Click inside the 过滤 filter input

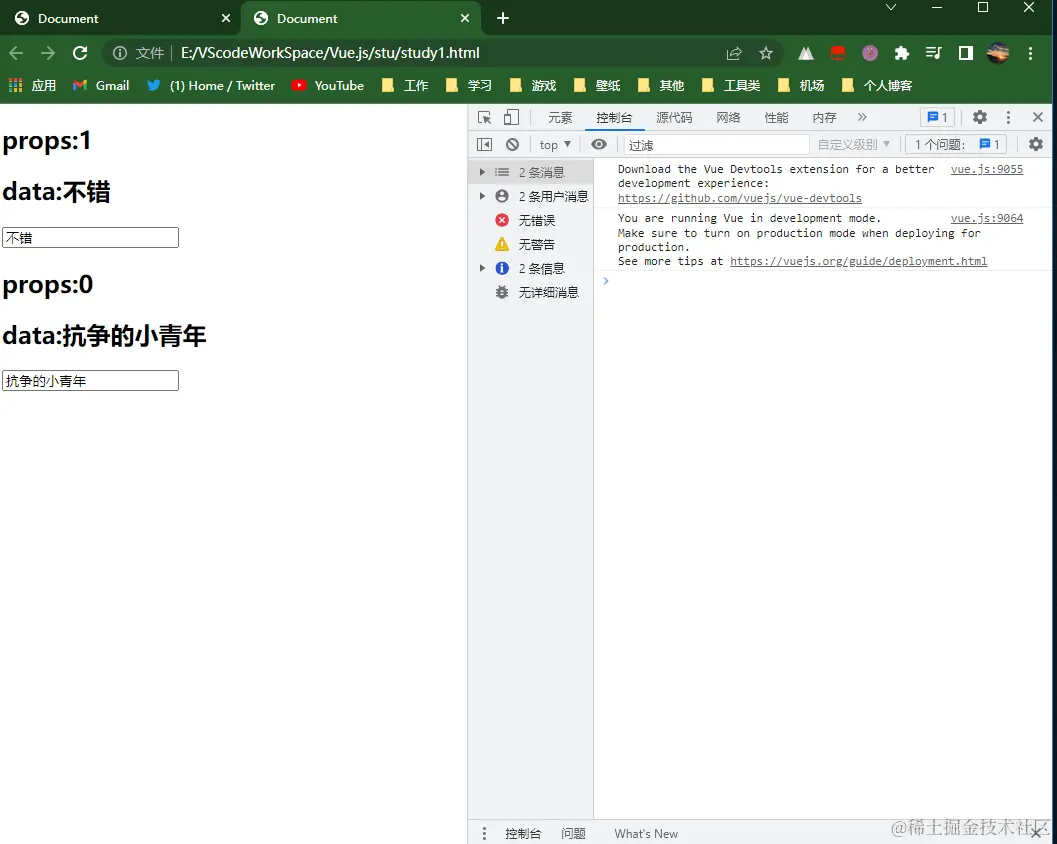point(715,144)
